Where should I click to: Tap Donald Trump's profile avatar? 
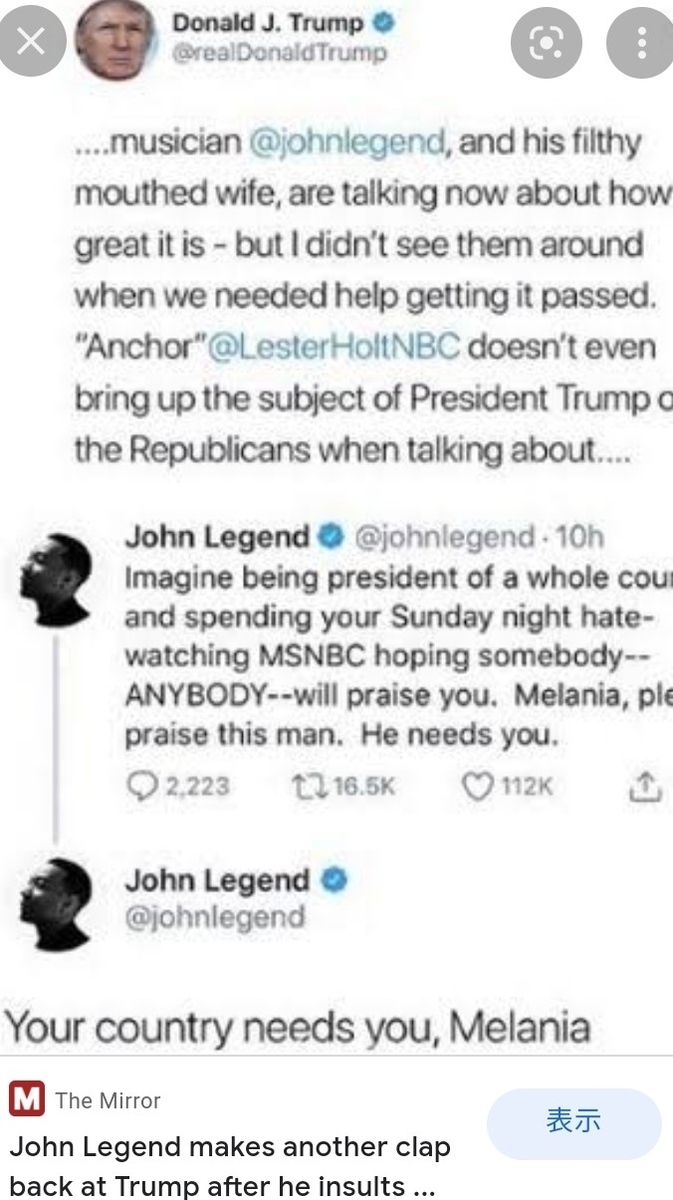point(118,38)
